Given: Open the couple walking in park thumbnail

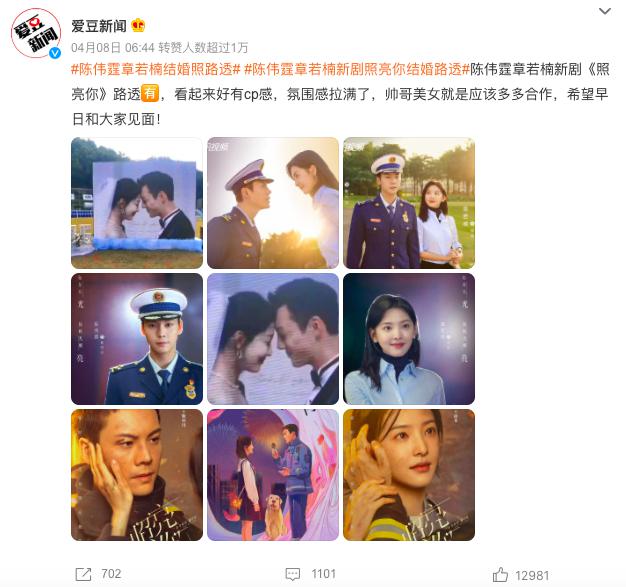Looking at the screenshot, I should [x=409, y=203].
